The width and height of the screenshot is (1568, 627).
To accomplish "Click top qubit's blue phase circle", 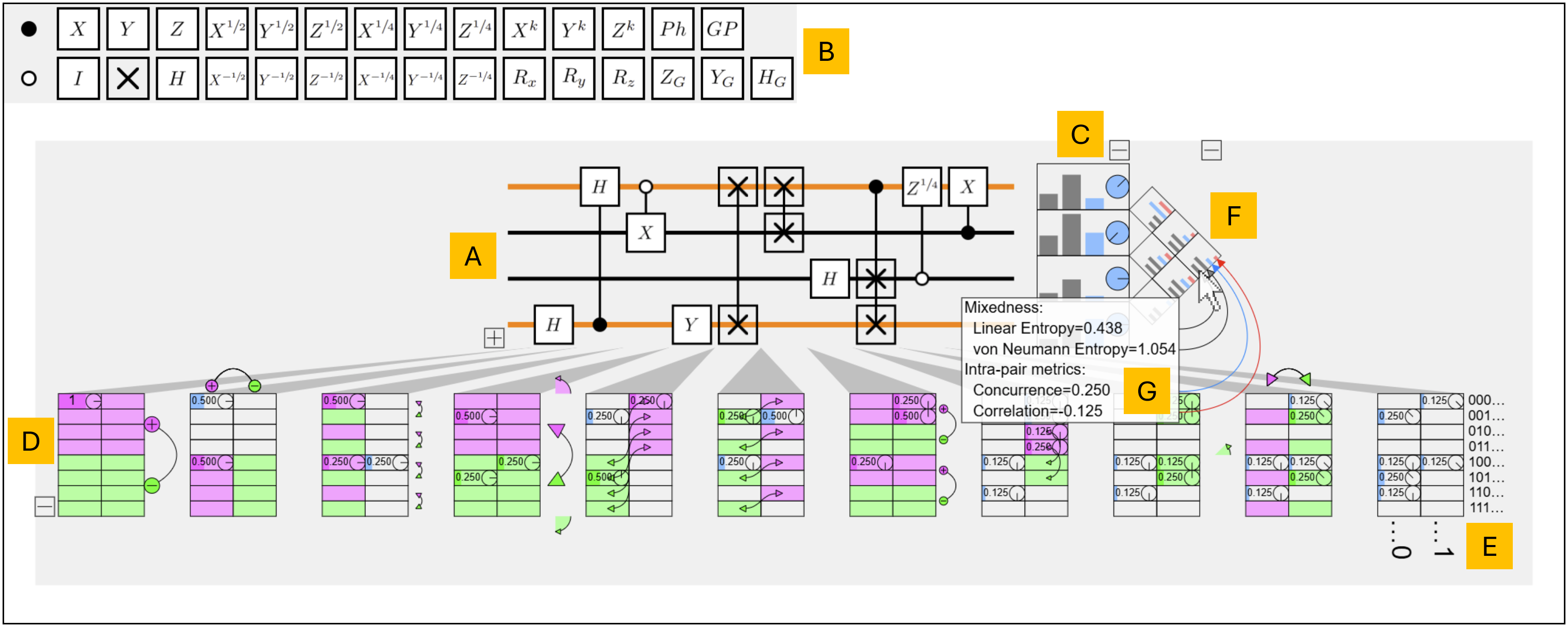I will 1117,187.
